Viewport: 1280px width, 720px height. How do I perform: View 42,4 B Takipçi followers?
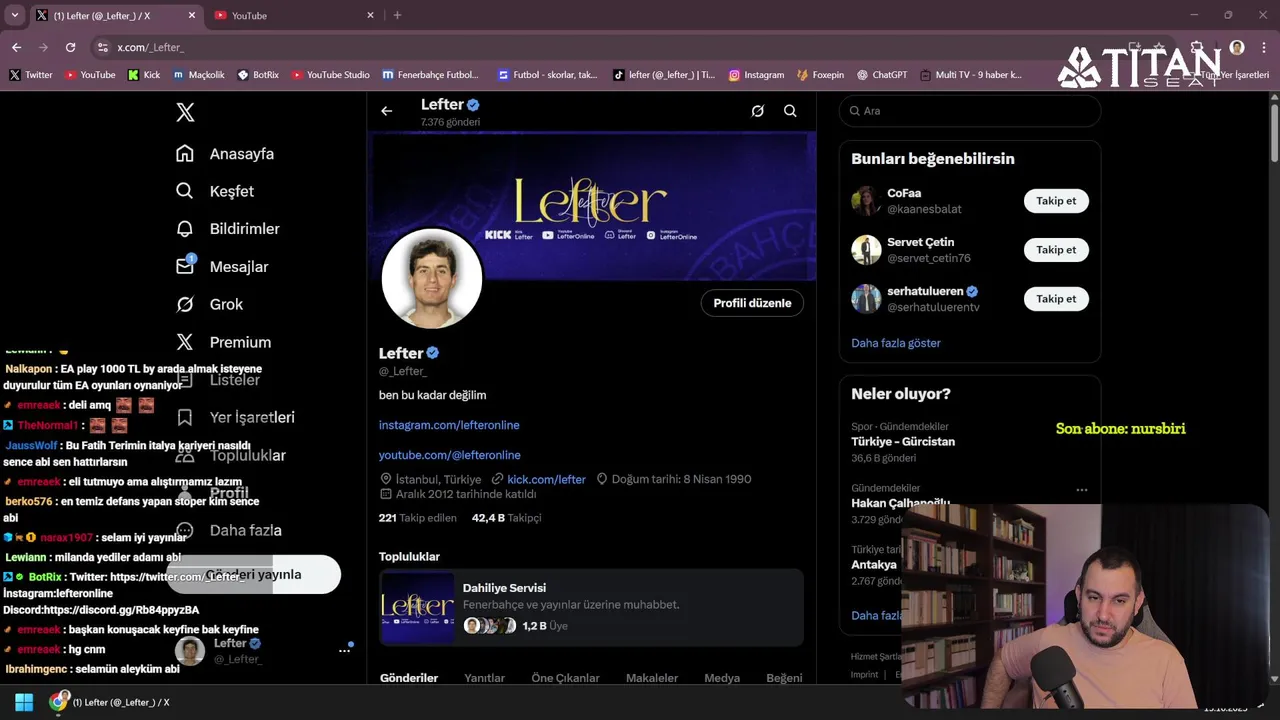506,518
